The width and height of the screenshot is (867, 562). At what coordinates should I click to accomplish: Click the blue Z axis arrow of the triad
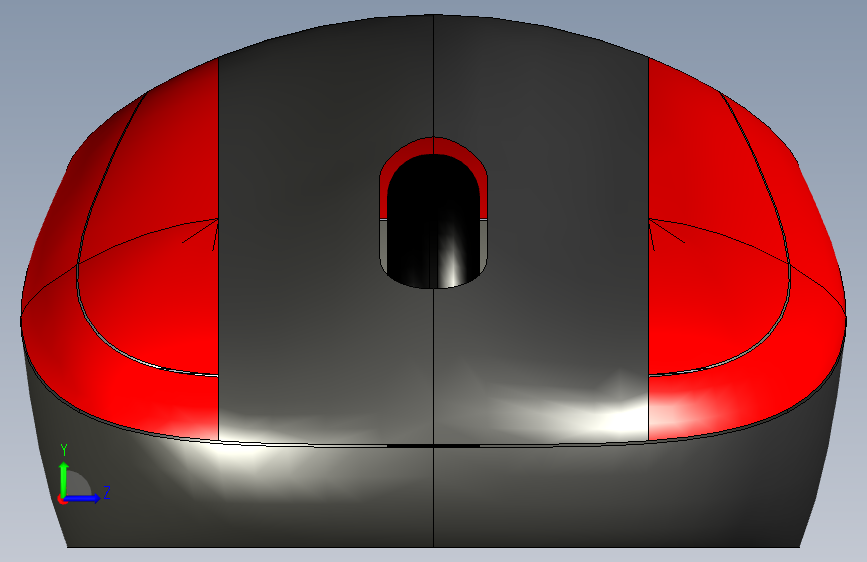pos(83,498)
